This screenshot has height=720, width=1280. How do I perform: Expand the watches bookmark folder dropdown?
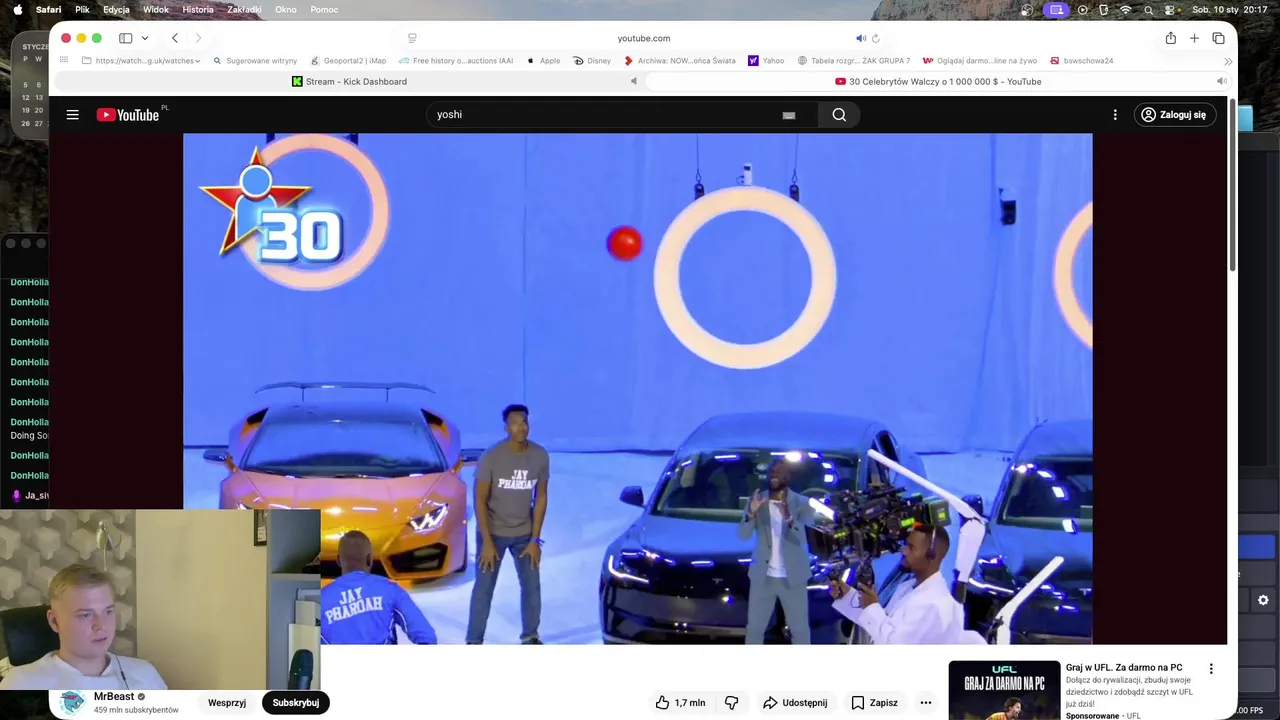(141, 61)
